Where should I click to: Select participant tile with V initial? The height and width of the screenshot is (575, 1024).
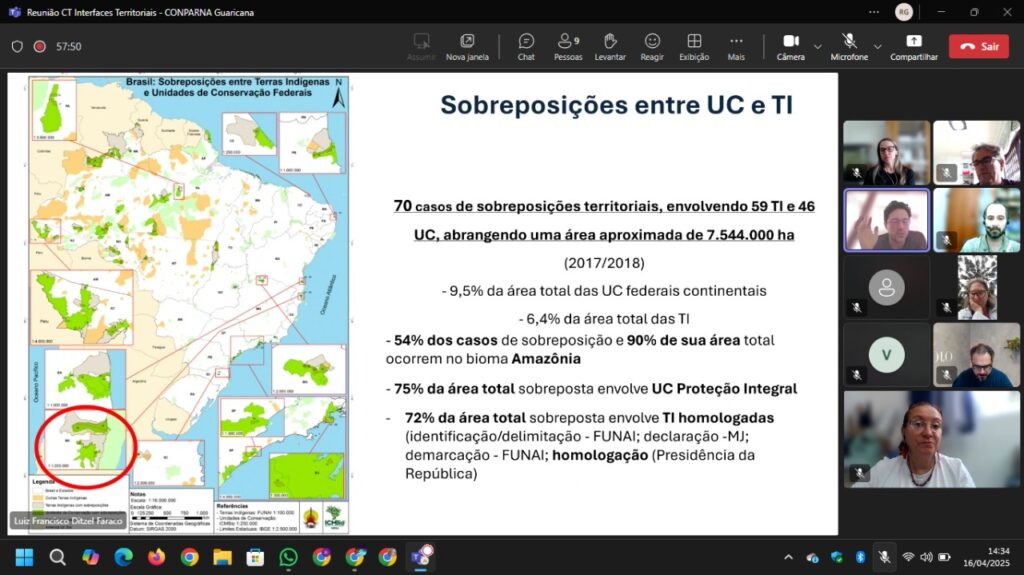(886, 355)
